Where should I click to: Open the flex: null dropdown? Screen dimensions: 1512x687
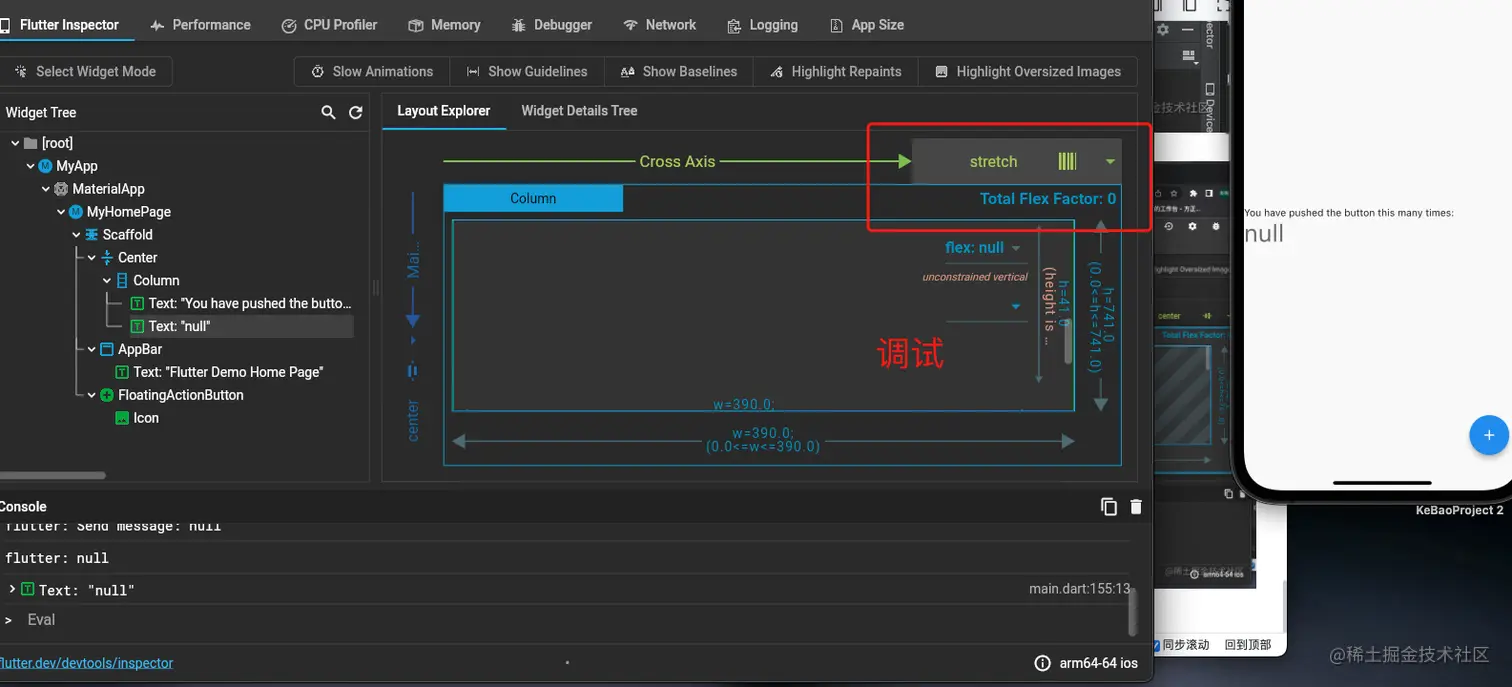(x=983, y=248)
